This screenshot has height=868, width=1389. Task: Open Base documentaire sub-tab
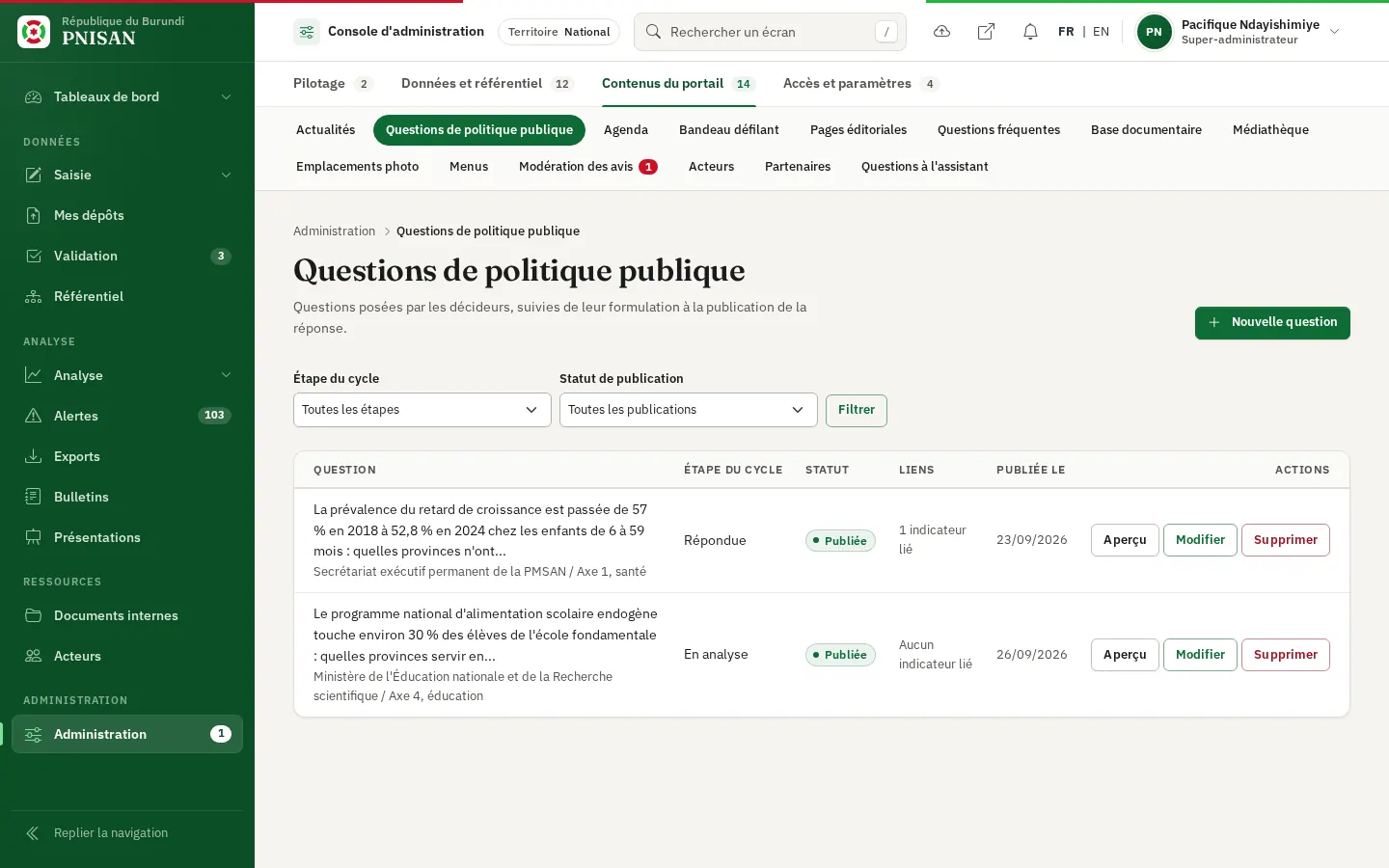[1146, 130]
